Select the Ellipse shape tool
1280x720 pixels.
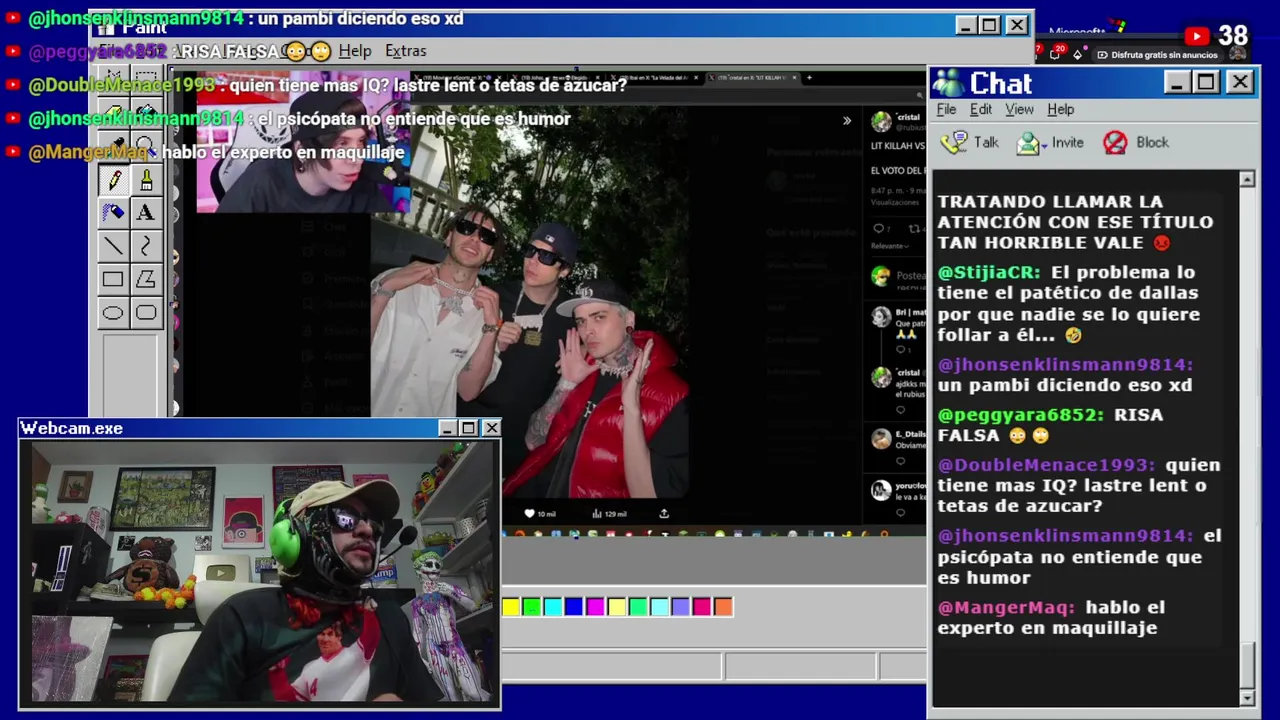[113, 314]
